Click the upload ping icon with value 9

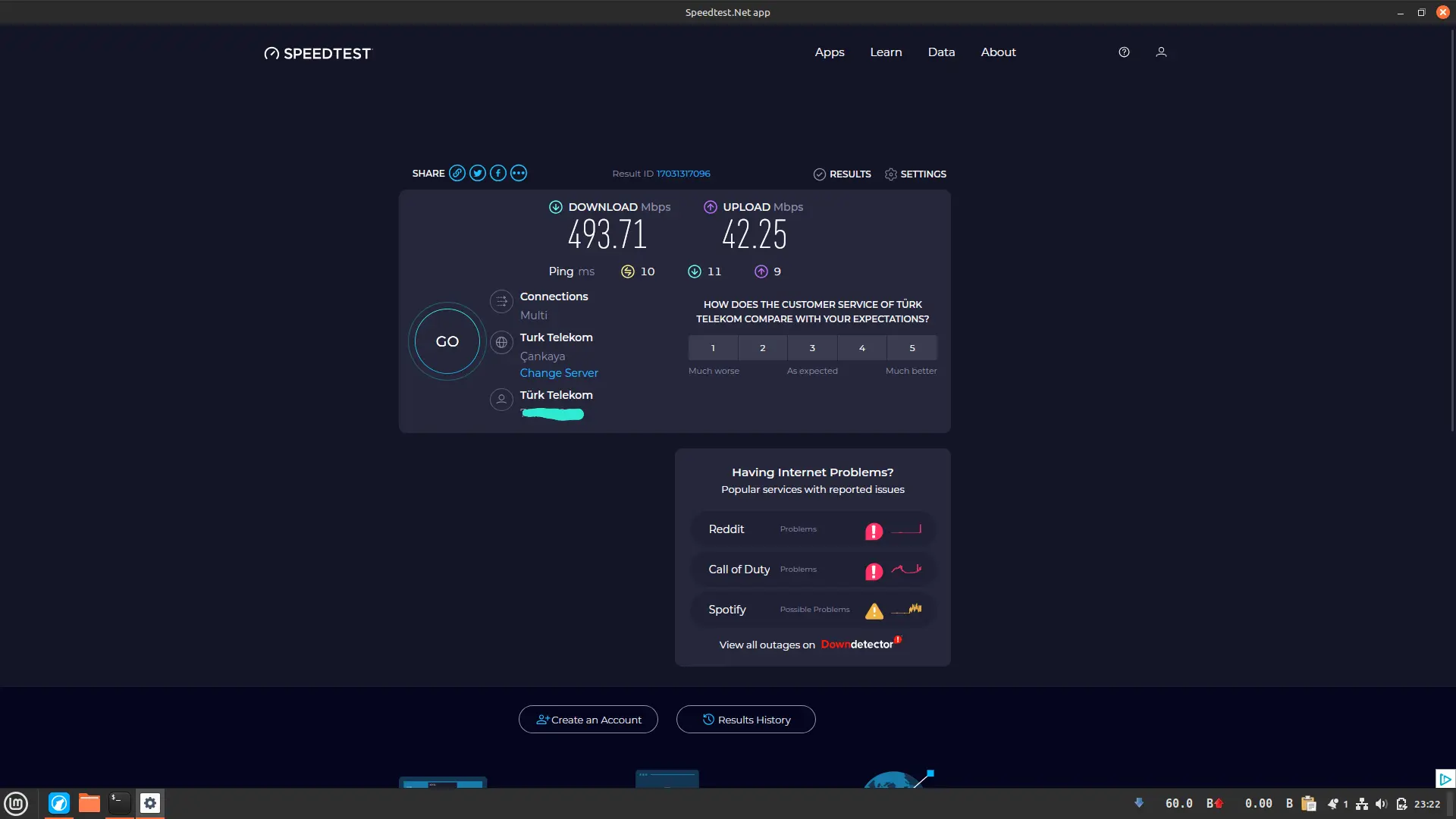point(761,271)
